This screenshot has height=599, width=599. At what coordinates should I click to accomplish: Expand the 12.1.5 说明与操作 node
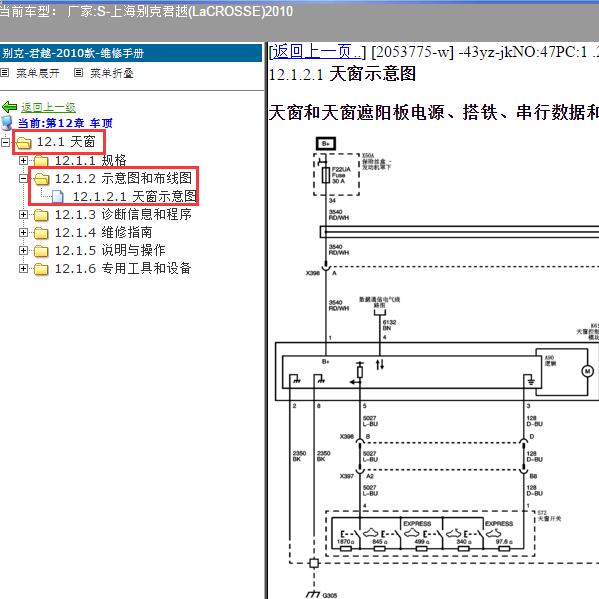pos(24,251)
